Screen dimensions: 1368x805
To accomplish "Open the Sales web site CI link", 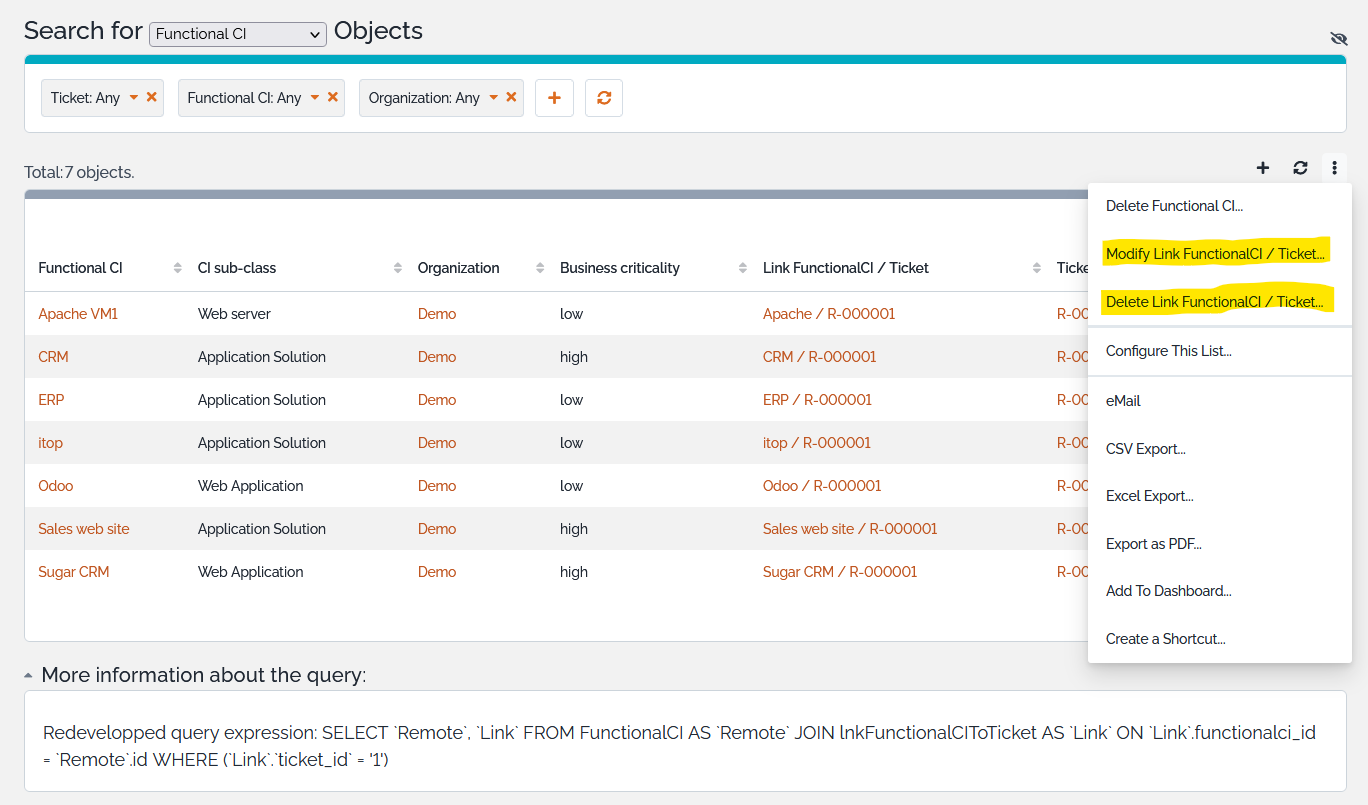I will [x=84, y=529].
